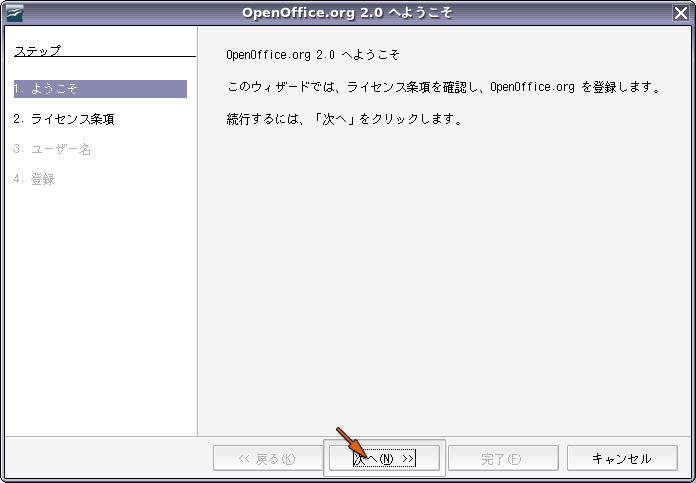Click the ステップ heading text
The image size is (696, 483).
pos(37,51)
